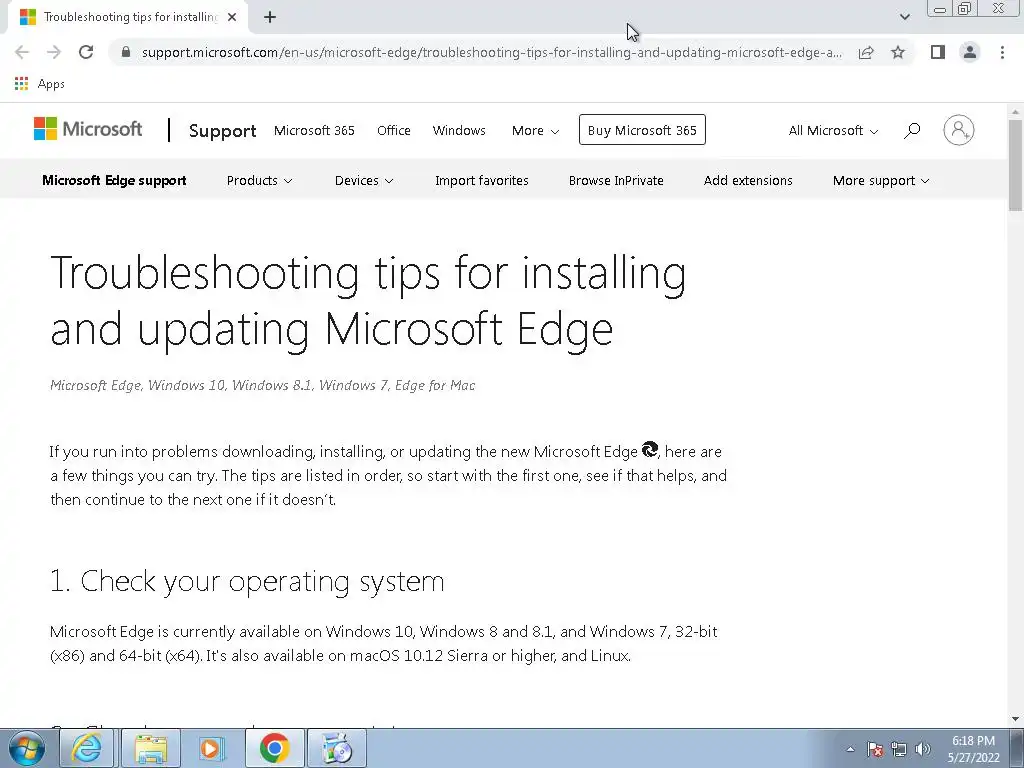This screenshot has width=1024, height=768.
Task: Open tab search chevron
Action: (x=904, y=17)
